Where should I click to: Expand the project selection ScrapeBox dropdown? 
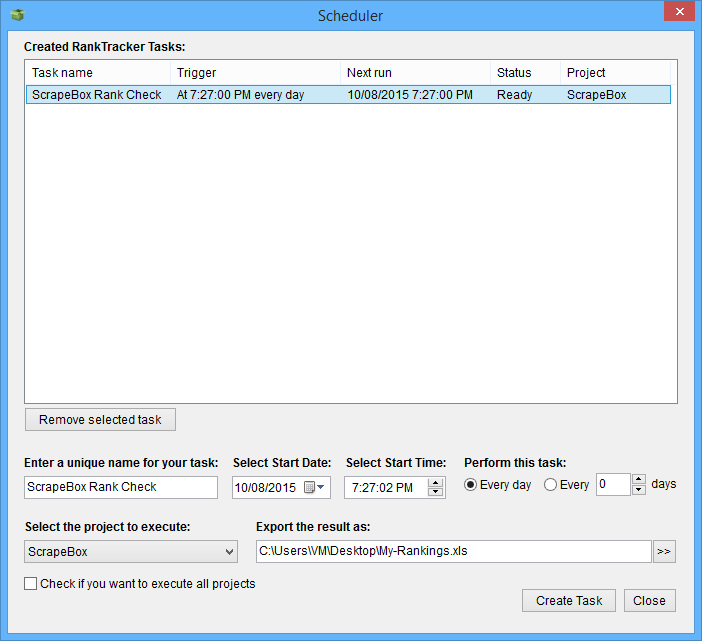229,552
